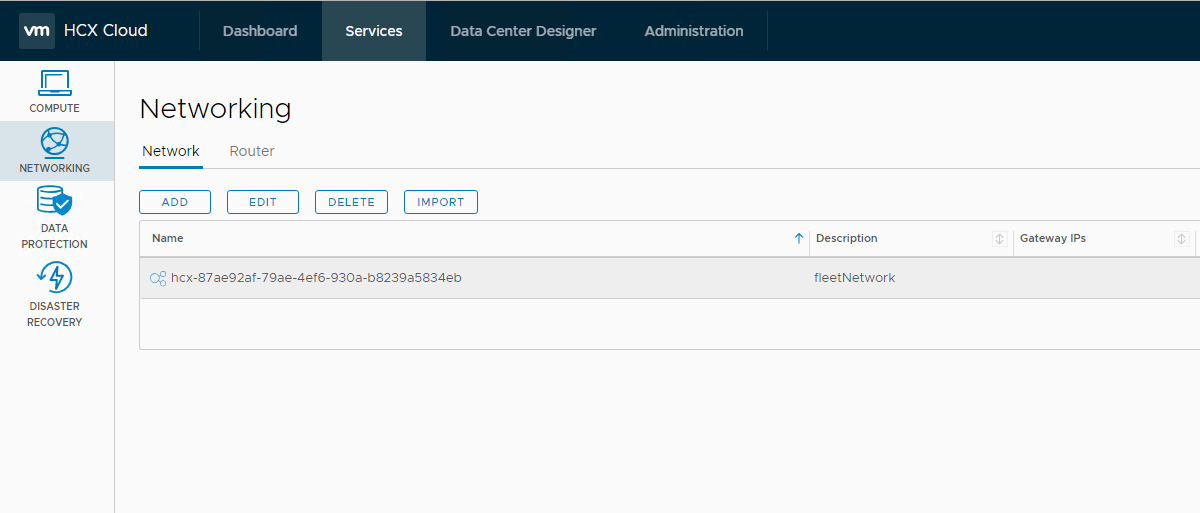Viewport: 1200px width, 513px height.
Task: Open the Disaster Recovery icon
Action: pos(54,277)
